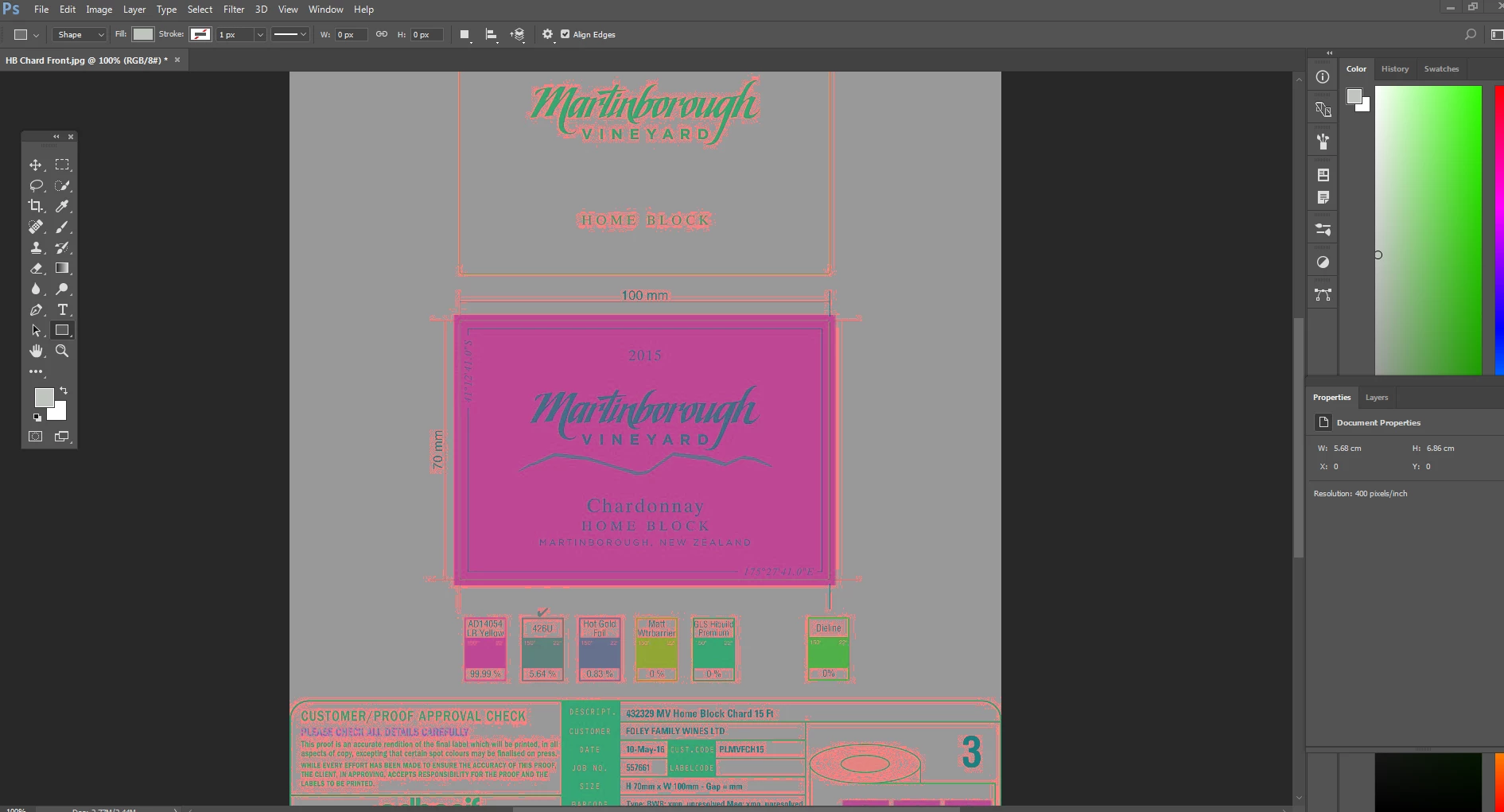This screenshot has width=1504, height=812.
Task: Select the Move tool
Action: point(36,165)
